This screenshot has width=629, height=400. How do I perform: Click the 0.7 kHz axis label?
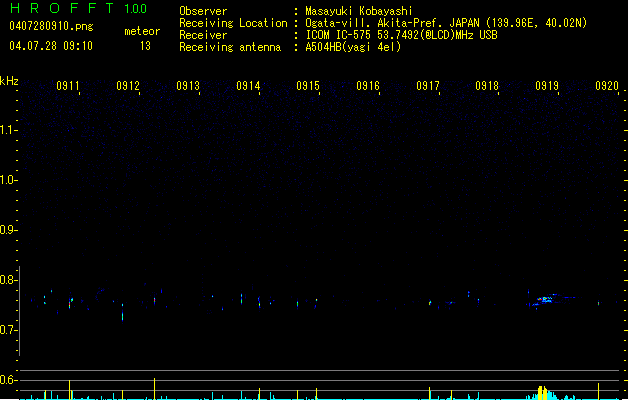coord(7,330)
